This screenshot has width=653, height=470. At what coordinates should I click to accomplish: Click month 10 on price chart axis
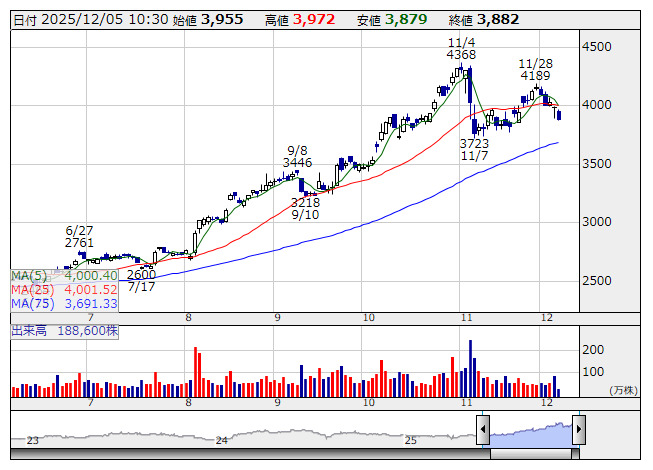[x=369, y=318]
